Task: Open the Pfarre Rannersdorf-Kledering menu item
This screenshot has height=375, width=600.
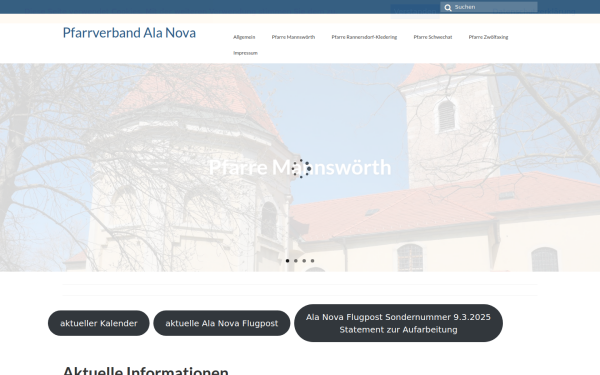Action: [x=364, y=37]
